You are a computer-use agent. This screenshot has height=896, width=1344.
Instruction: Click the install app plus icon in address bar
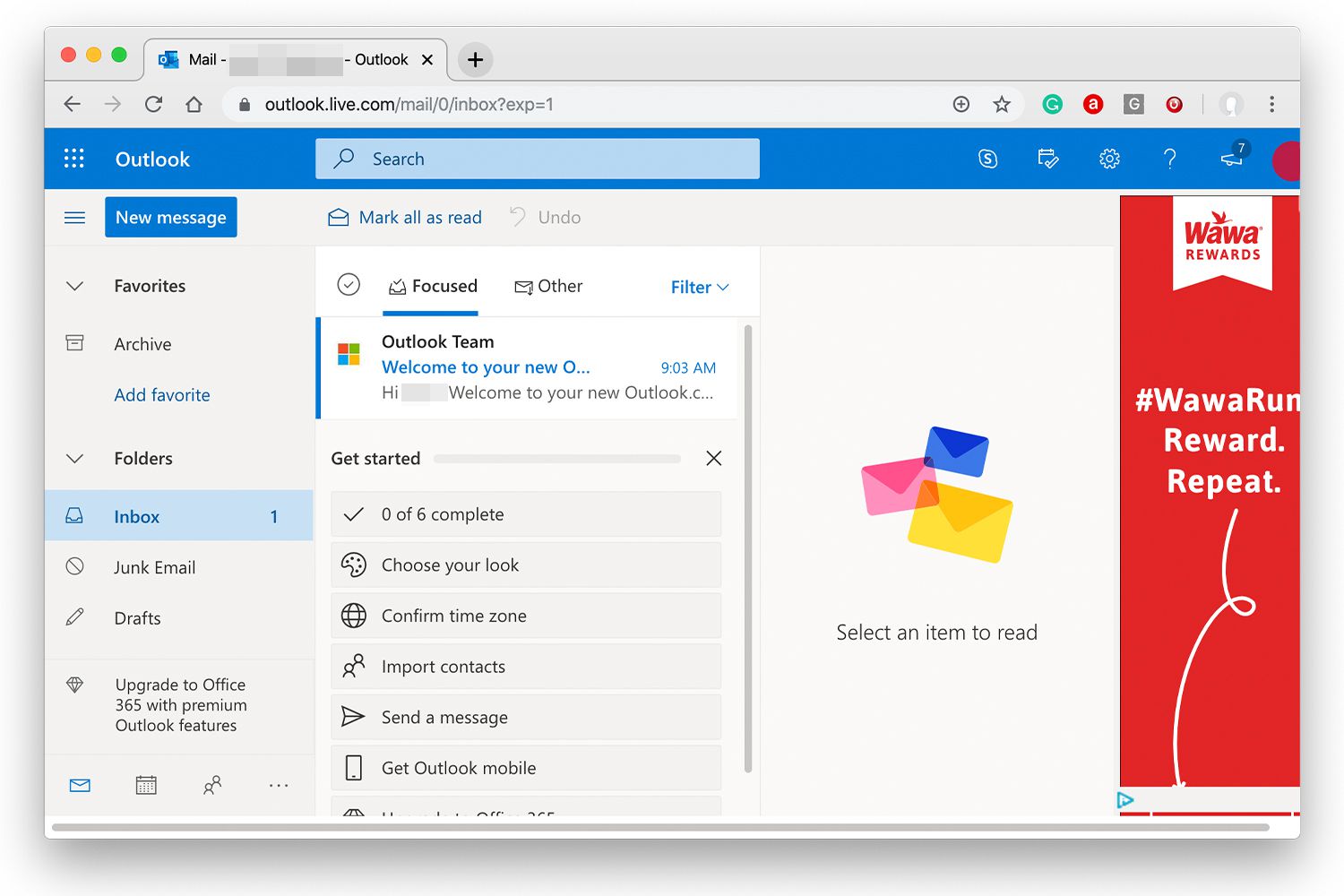pos(961,105)
